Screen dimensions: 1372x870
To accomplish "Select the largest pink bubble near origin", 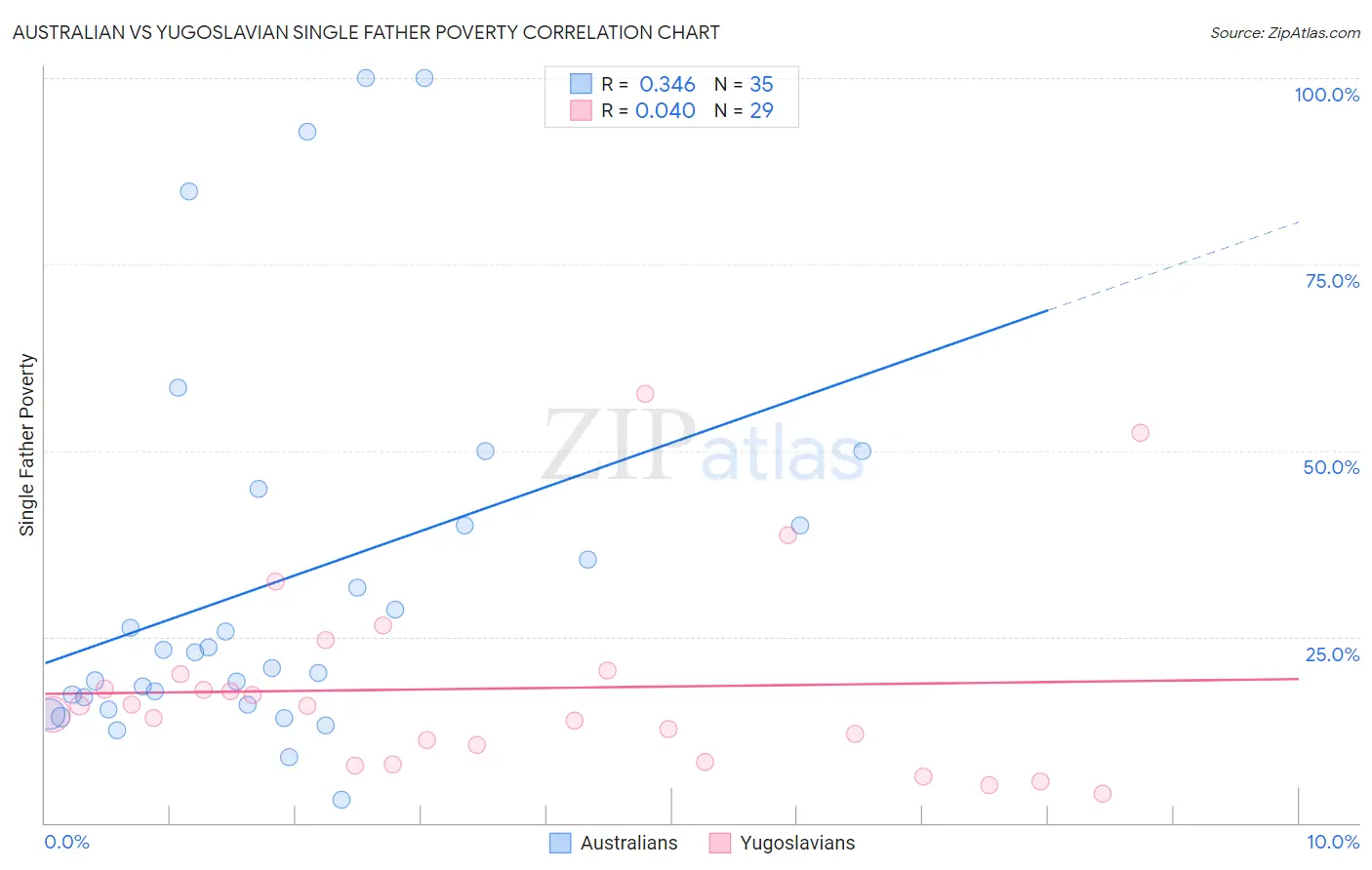I will click(53, 715).
